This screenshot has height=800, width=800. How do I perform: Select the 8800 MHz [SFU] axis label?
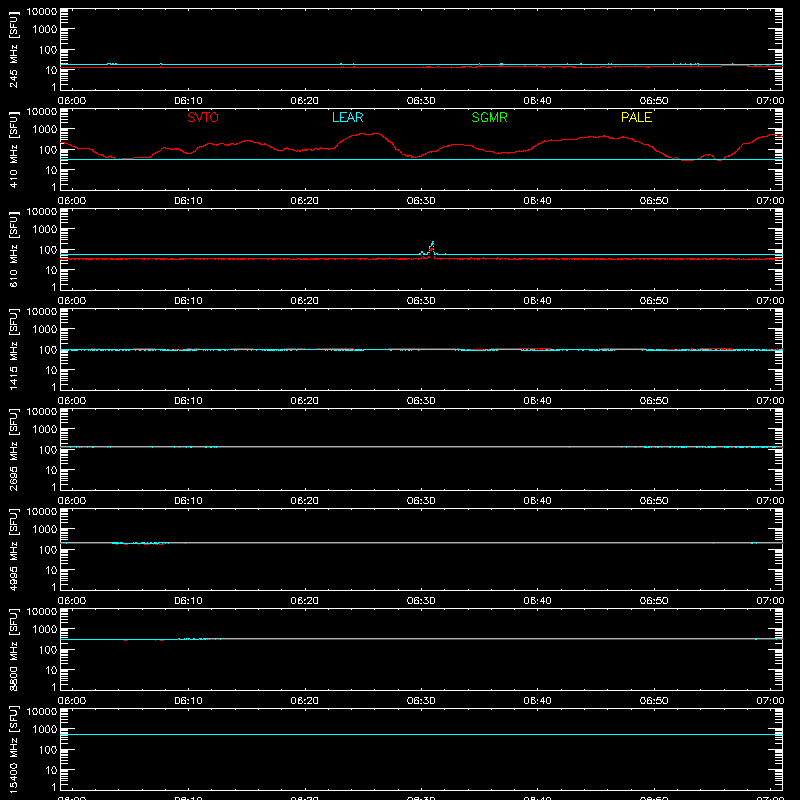point(13,649)
